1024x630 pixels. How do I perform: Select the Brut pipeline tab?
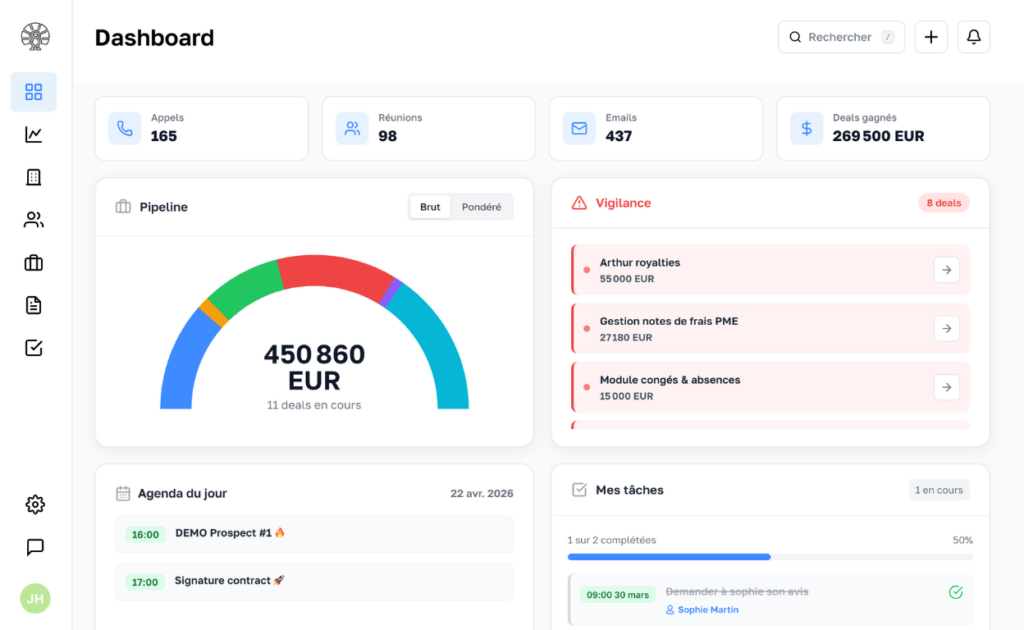click(430, 206)
